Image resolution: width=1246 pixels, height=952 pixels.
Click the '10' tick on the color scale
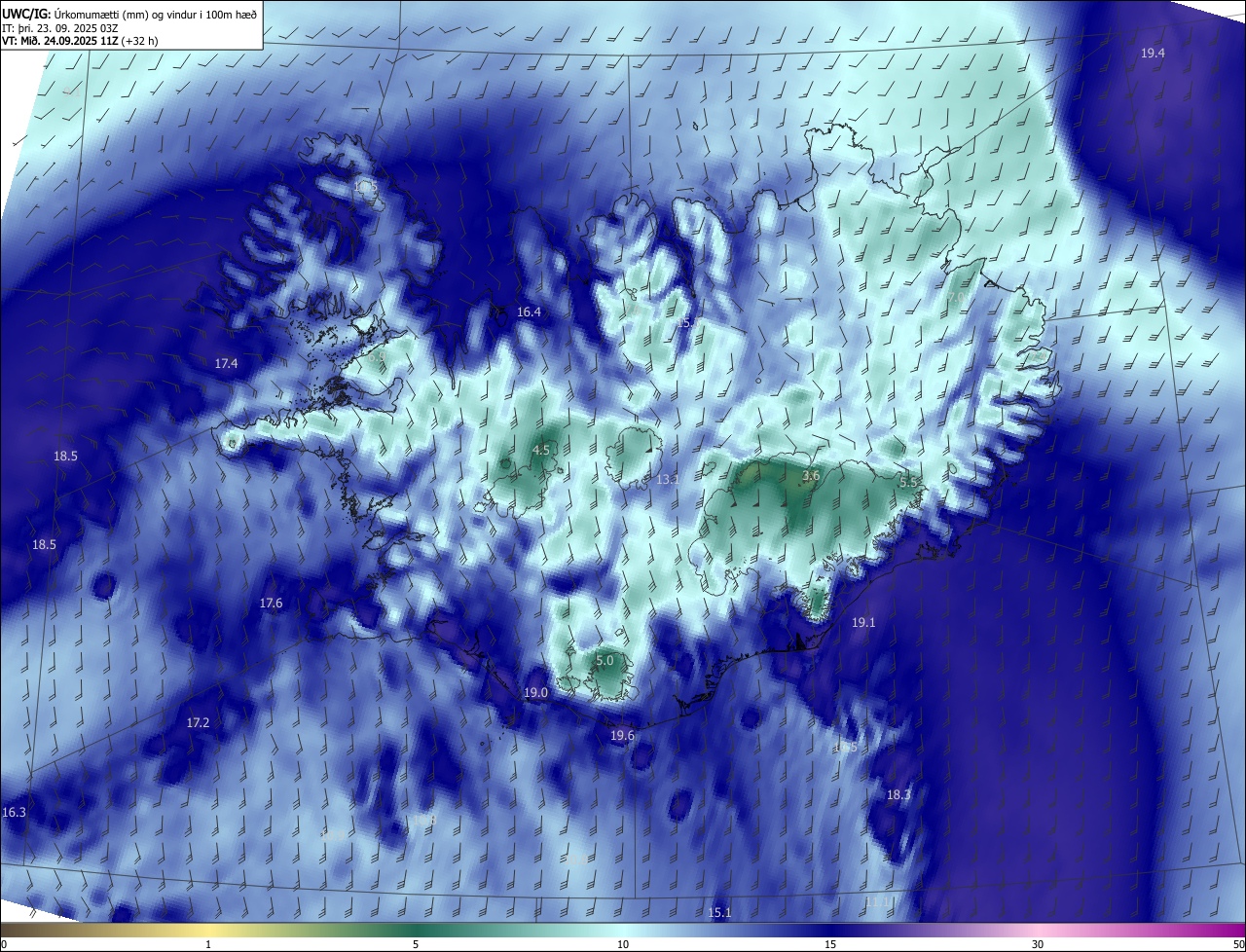click(623, 944)
